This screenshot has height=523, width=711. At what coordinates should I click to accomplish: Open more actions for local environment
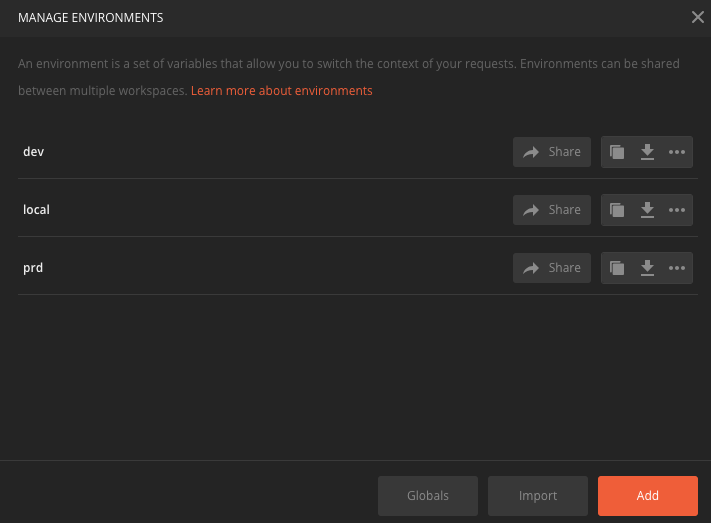(x=677, y=210)
